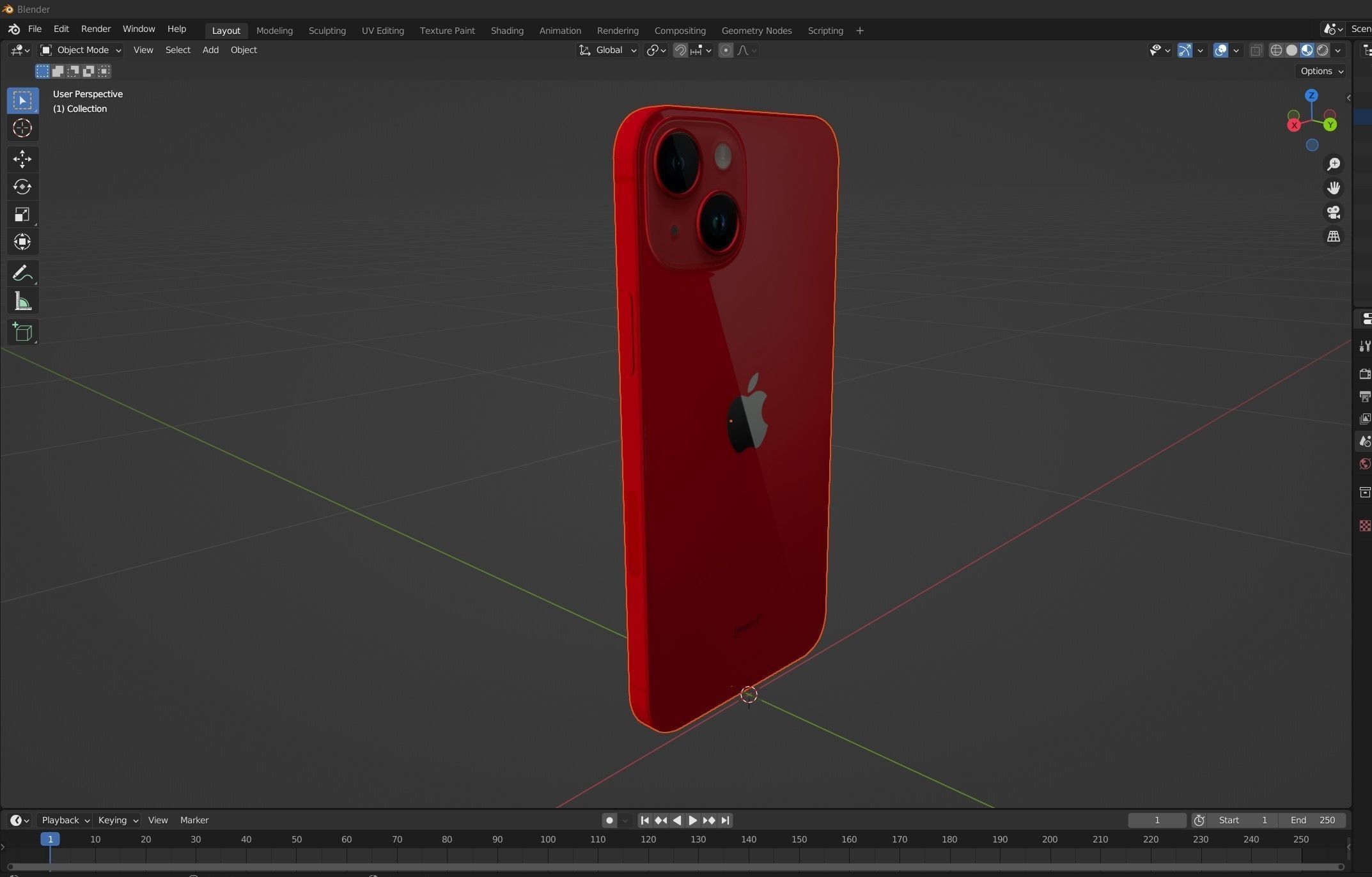Open the World properties tab icon
Screen dimensions: 1372x877
[x=1364, y=464]
